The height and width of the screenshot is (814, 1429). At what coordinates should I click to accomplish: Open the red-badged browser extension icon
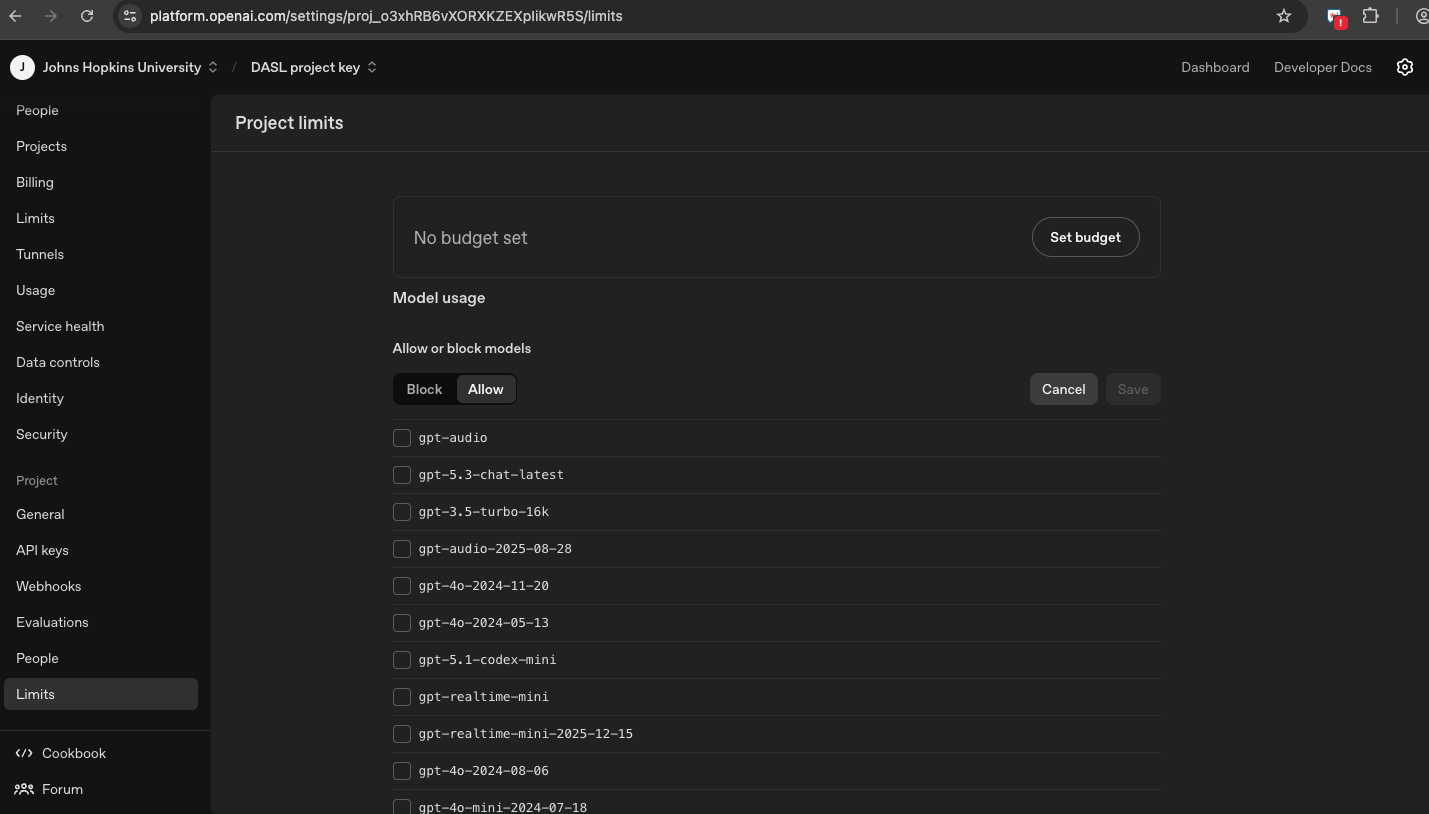click(1335, 17)
